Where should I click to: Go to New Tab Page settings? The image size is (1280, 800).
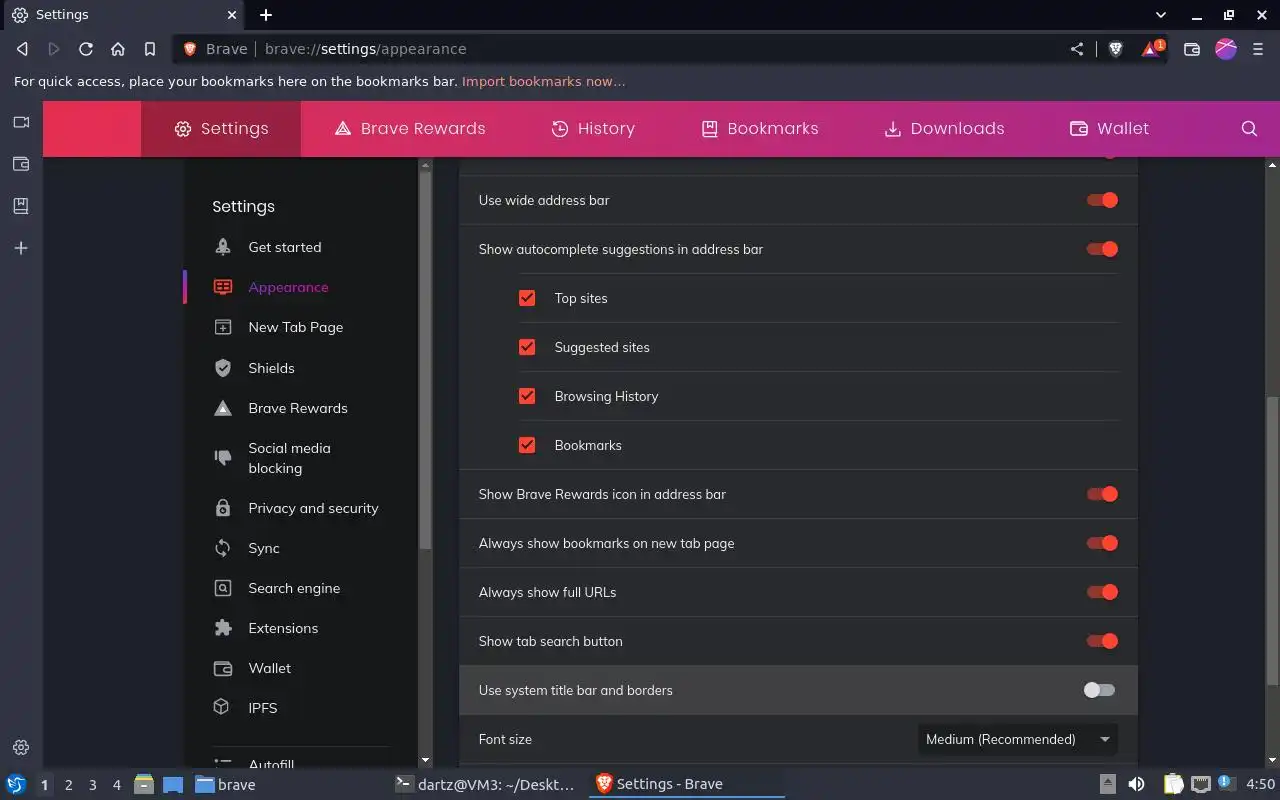296,327
